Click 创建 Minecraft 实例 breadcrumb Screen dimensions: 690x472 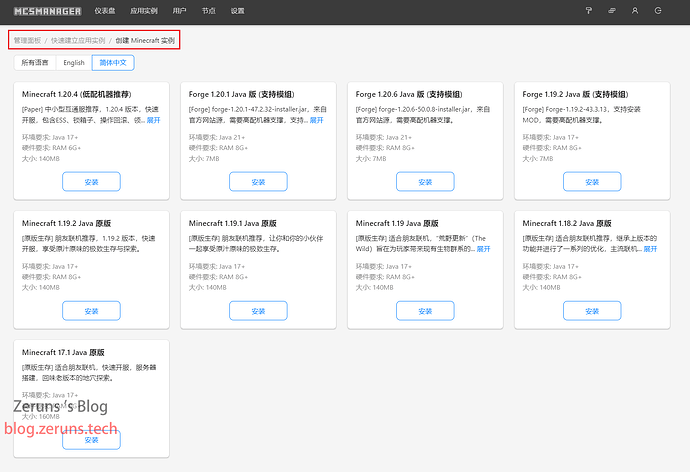pos(145,40)
